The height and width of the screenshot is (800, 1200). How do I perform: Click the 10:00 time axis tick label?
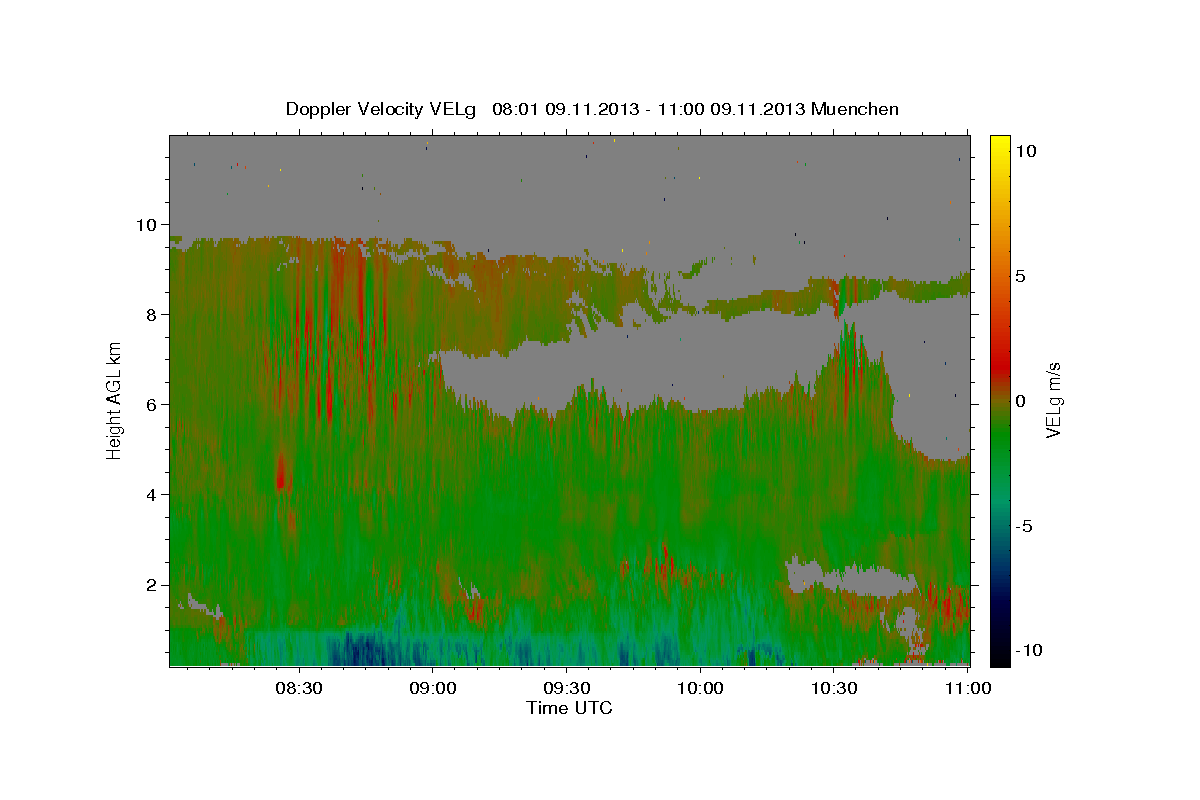tap(700, 688)
